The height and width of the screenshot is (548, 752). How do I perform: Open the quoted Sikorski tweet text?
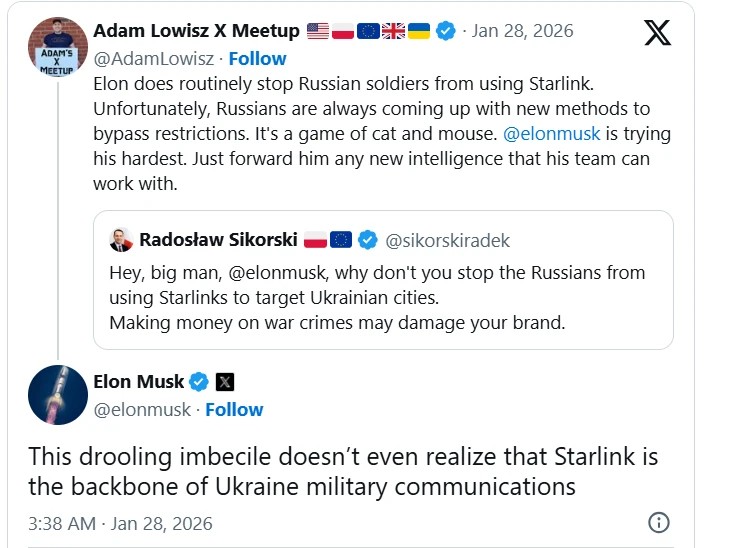point(375,297)
